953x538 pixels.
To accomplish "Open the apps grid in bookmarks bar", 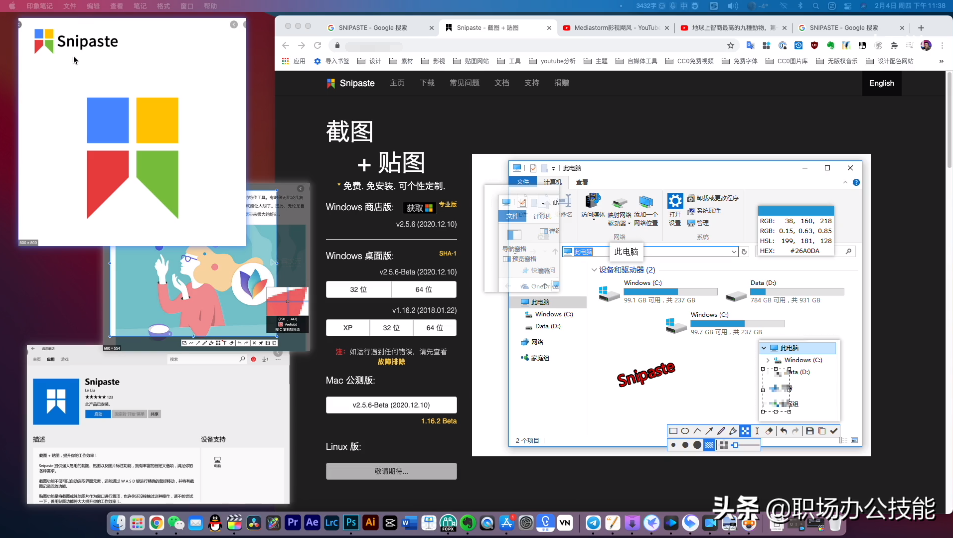I will click(x=295, y=61).
